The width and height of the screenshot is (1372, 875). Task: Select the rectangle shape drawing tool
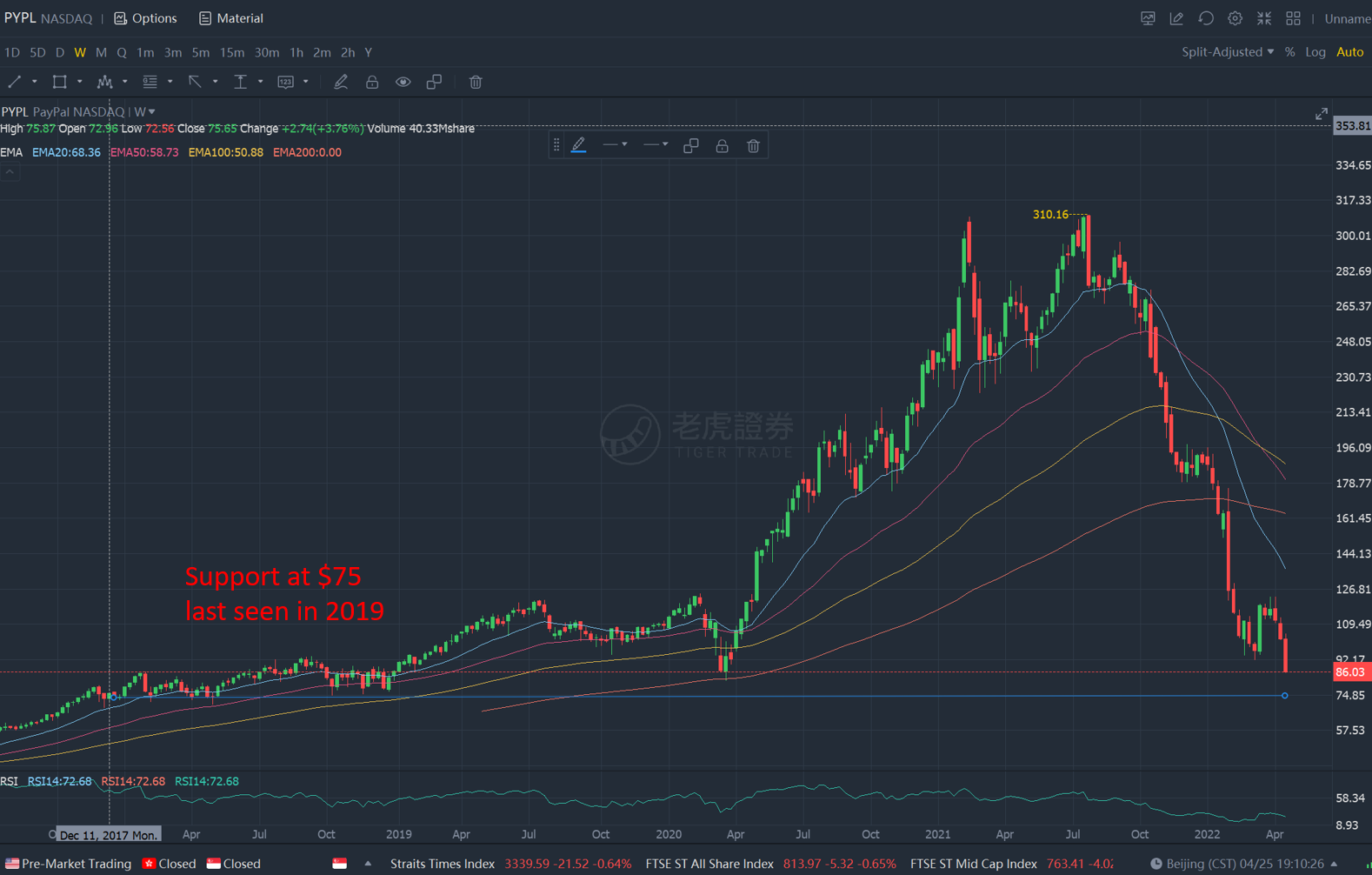click(x=59, y=82)
